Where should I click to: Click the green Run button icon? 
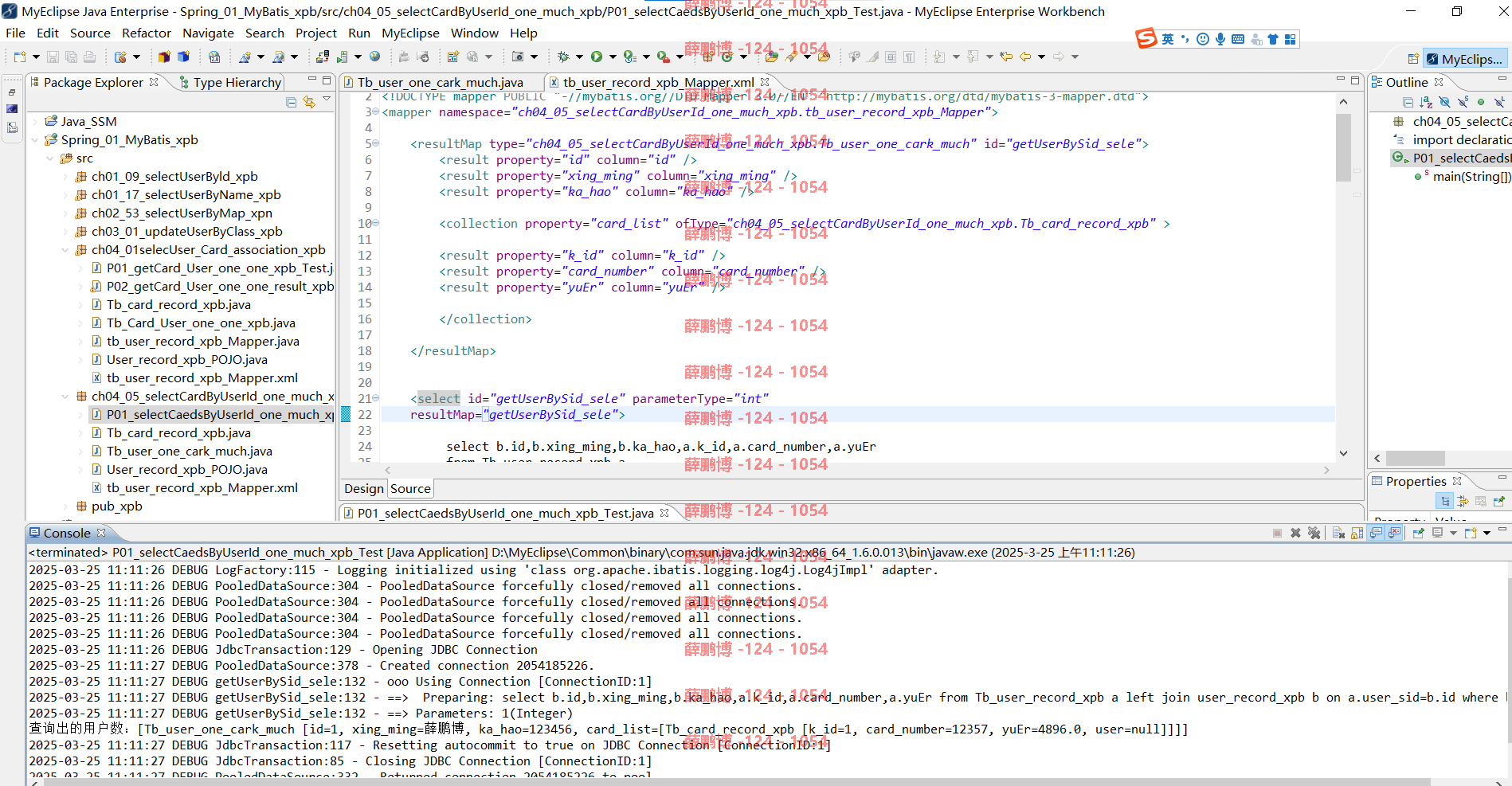[597, 57]
